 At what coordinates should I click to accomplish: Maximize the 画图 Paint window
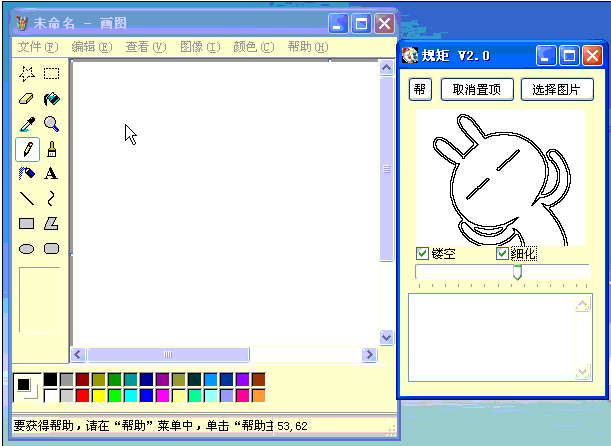pyautogui.click(x=361, y=23)
